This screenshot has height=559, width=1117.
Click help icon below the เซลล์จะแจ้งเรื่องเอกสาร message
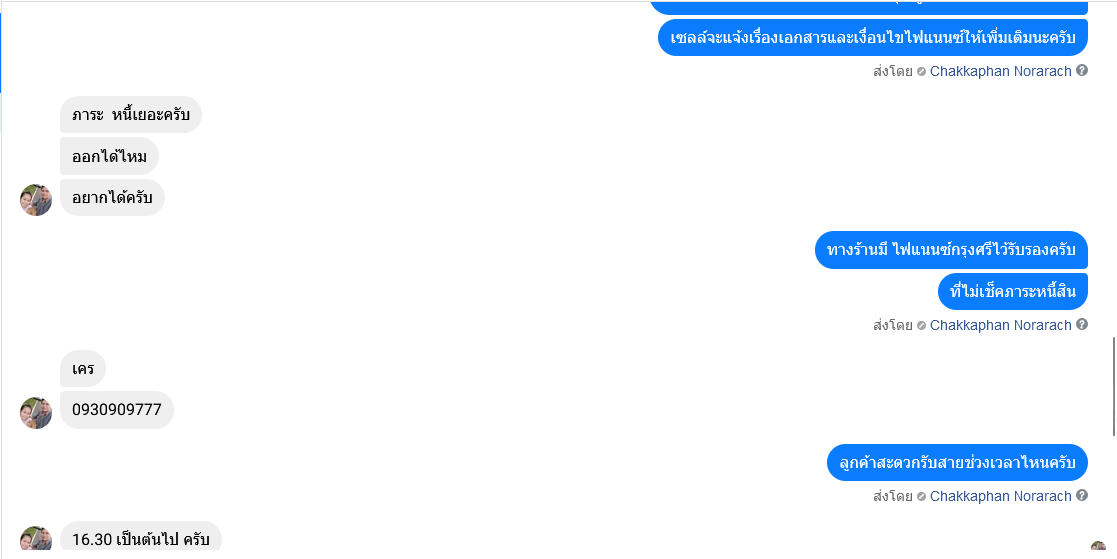pyautogui.click(x=1081, y=70)
